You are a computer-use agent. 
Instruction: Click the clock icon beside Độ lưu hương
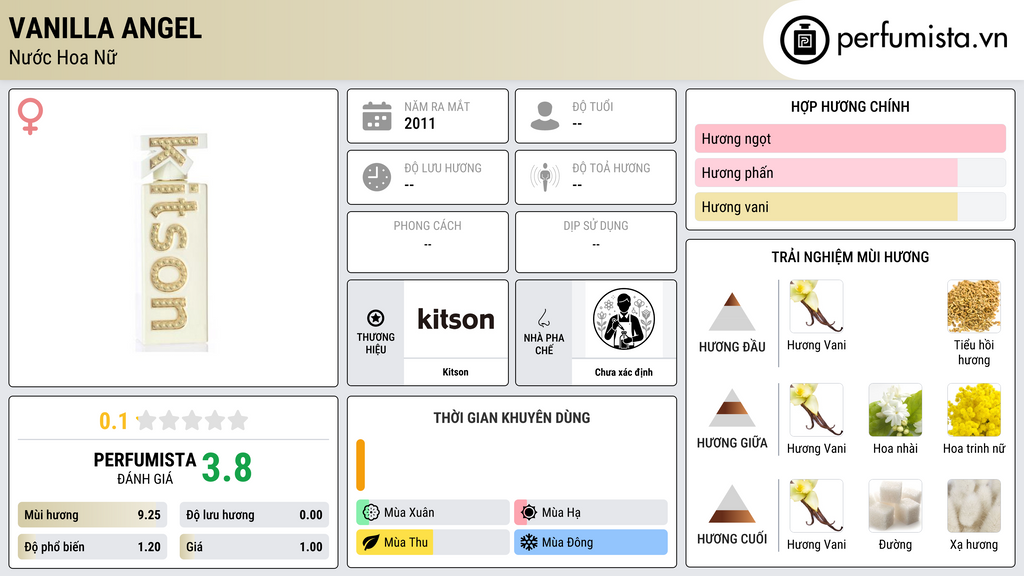pyautogui.click(x=377, y=177)
